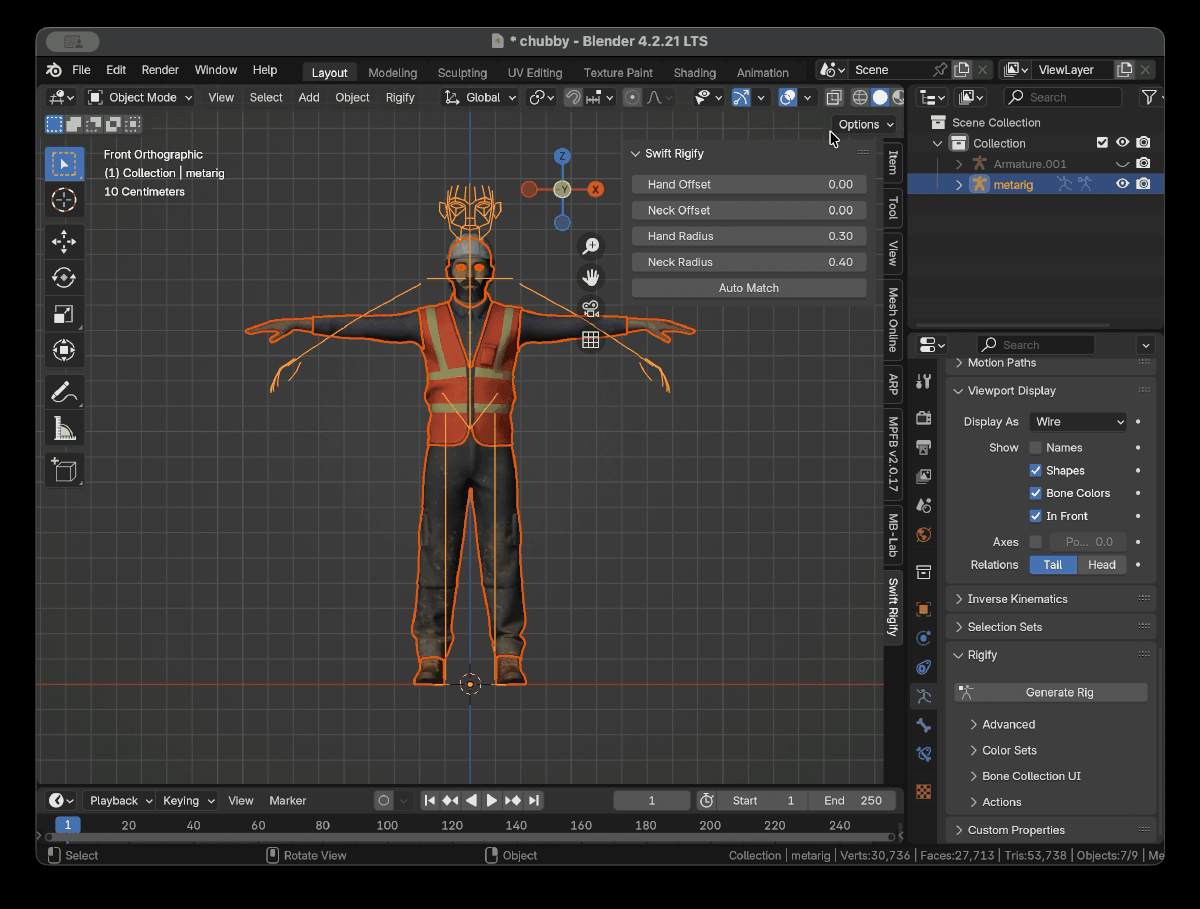
Task: Select the Cursor tool
Action: pos(64,199)
